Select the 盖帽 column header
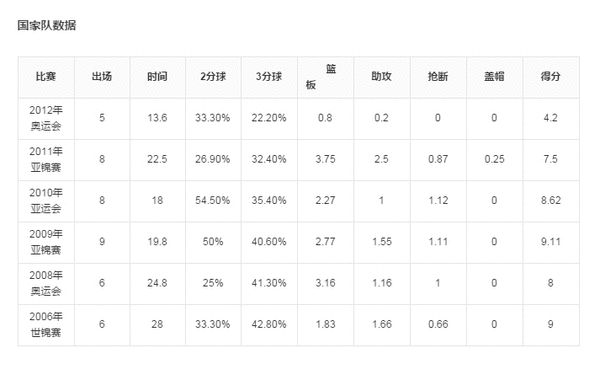Image resolution: width=600 pixels, height=380 pixels. pyautogui.click(x=494, y=77)
